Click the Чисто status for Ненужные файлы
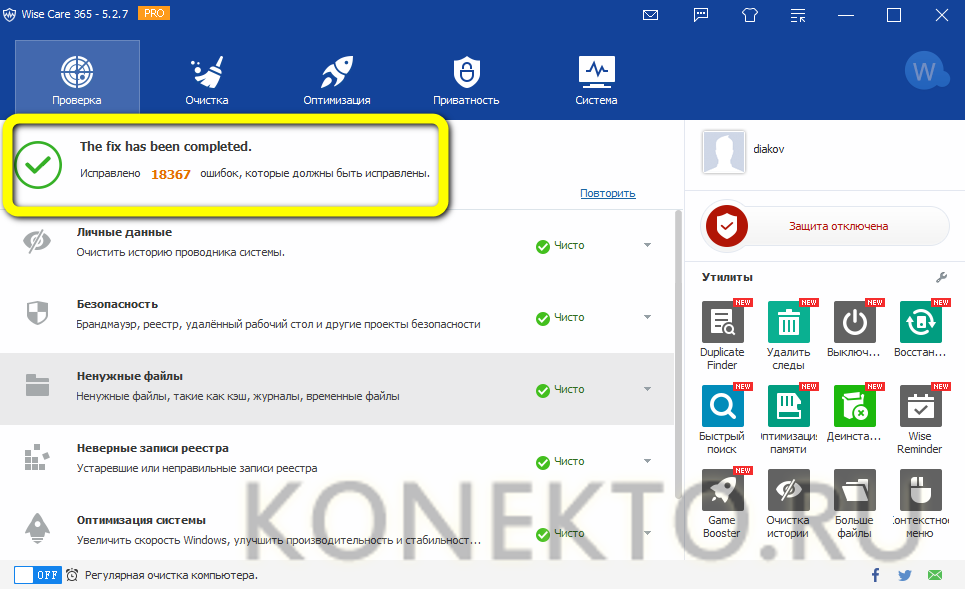The width and height of the screenshot is (965, 589). (x=560, y=390)
